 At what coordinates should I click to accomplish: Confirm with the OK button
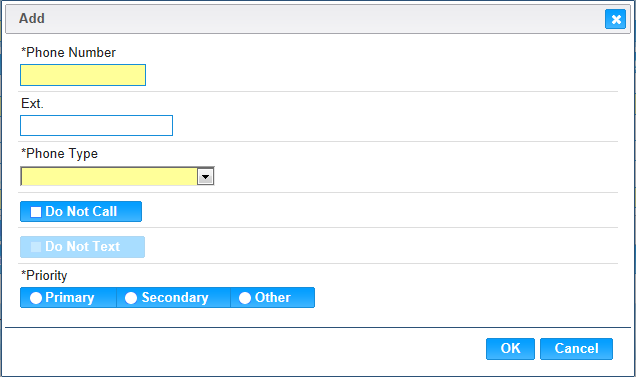[510, 349]
